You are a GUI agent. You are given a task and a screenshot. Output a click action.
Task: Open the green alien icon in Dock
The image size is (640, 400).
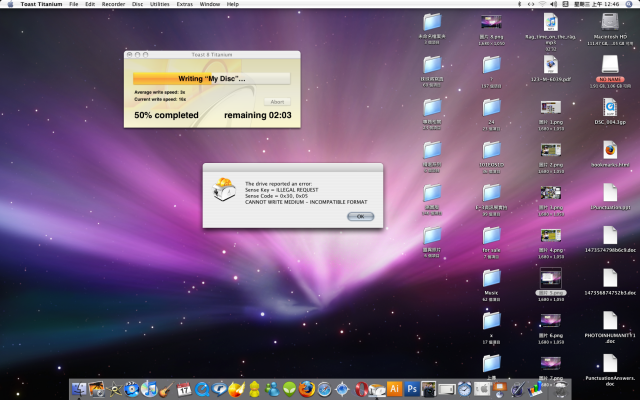pos(289,389)
